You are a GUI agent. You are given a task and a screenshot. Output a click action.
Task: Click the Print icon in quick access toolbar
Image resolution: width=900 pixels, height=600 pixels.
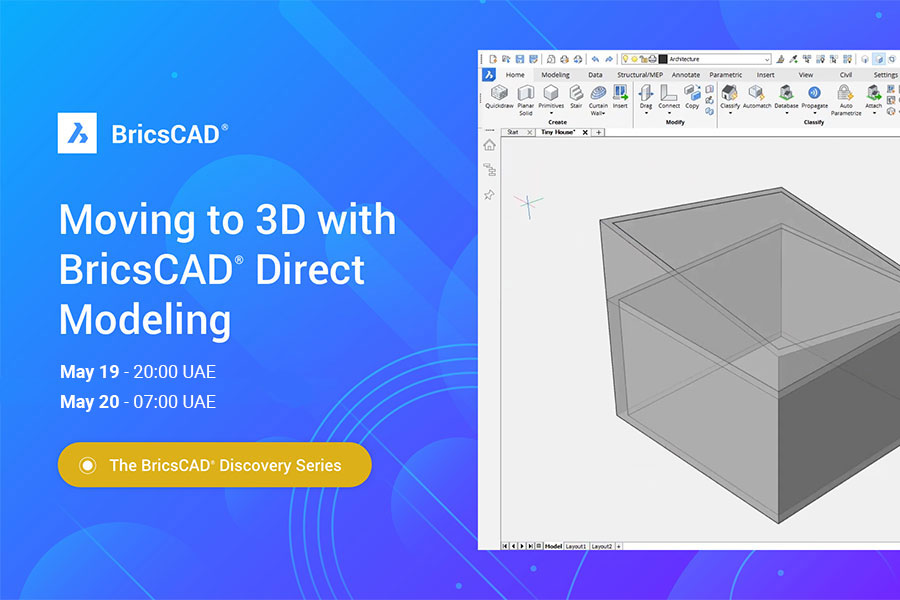pos(564,59)
